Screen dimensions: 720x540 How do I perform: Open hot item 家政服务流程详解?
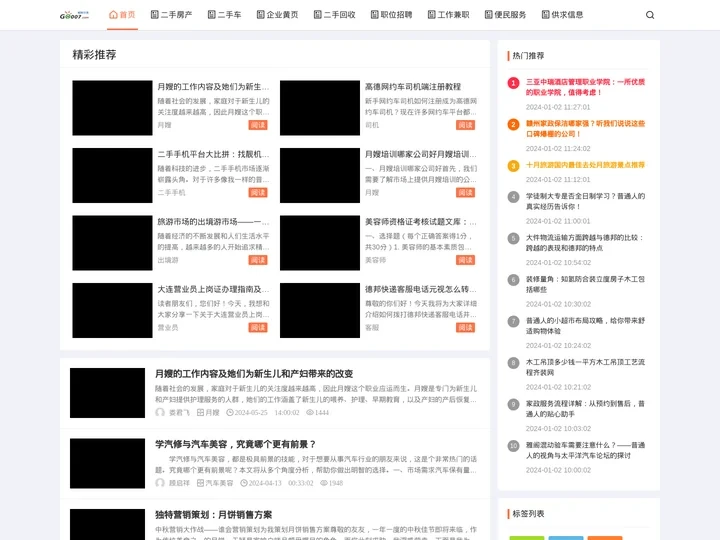[x=585, y=409]
